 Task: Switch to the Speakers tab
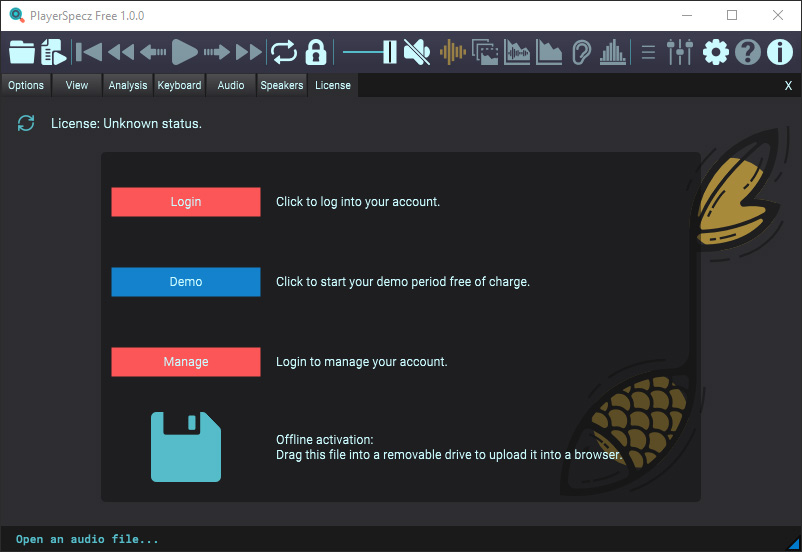(282, 85)
